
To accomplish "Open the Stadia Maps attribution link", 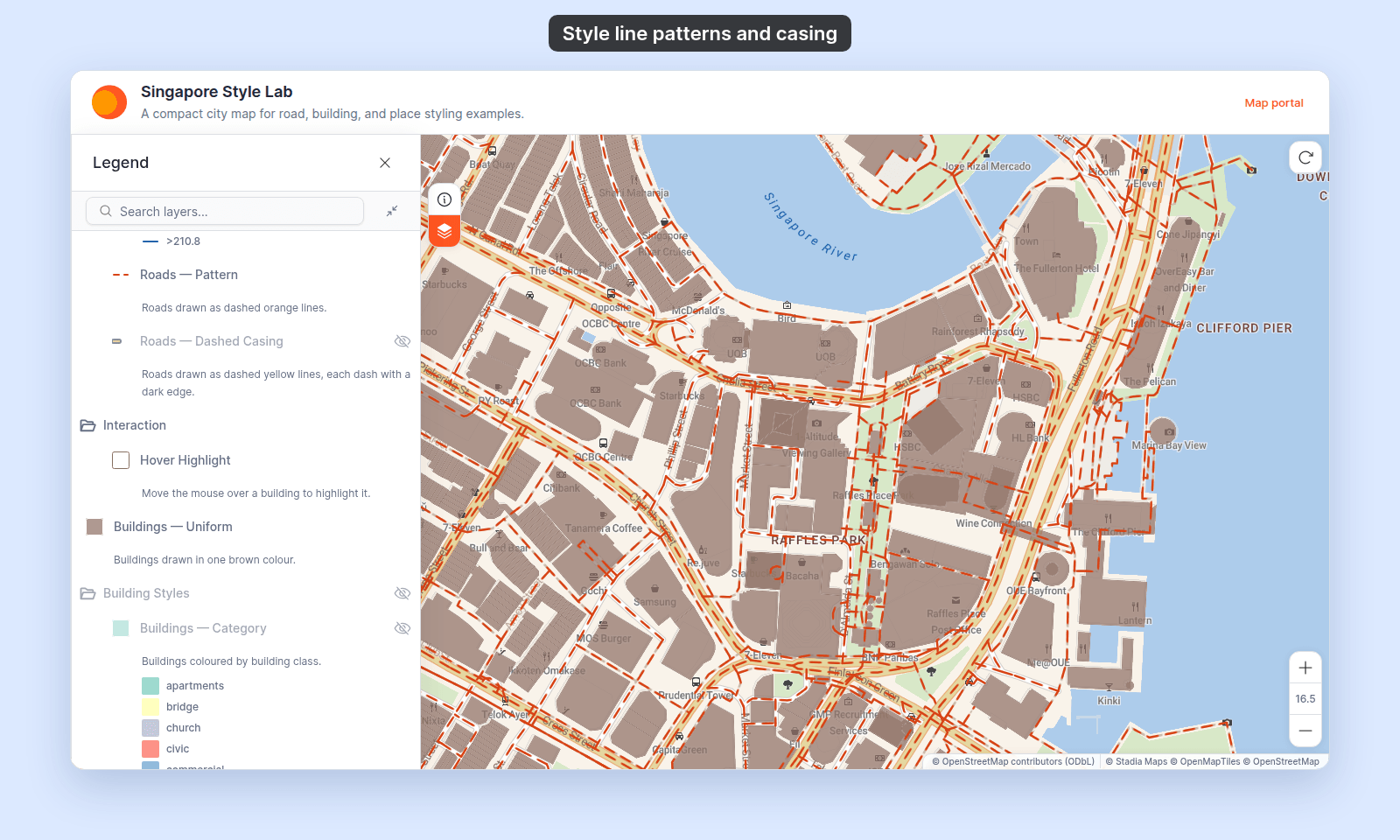I will [1136, 761].
